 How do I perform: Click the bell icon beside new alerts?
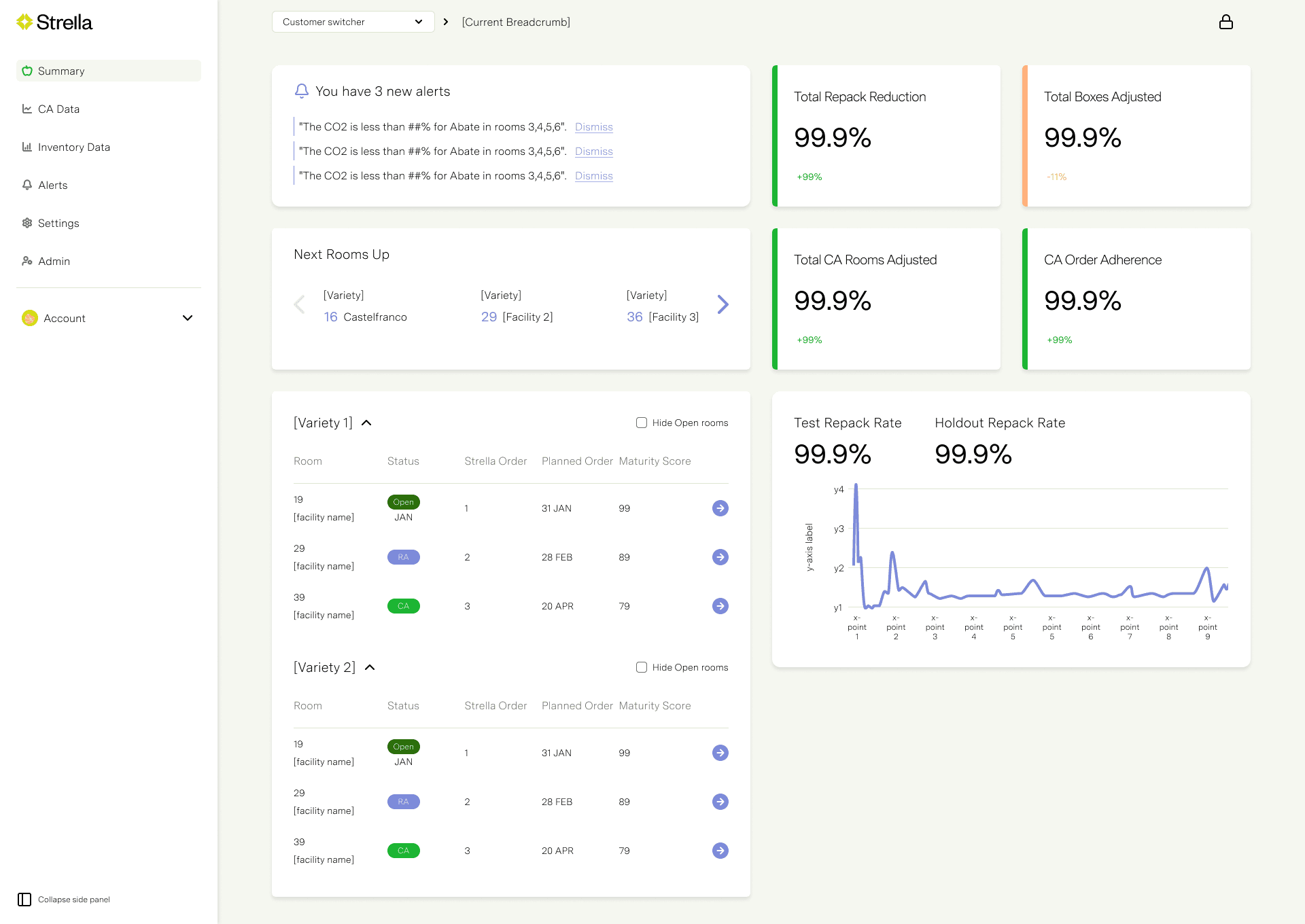pyautogui.click(x=301, y=91)
